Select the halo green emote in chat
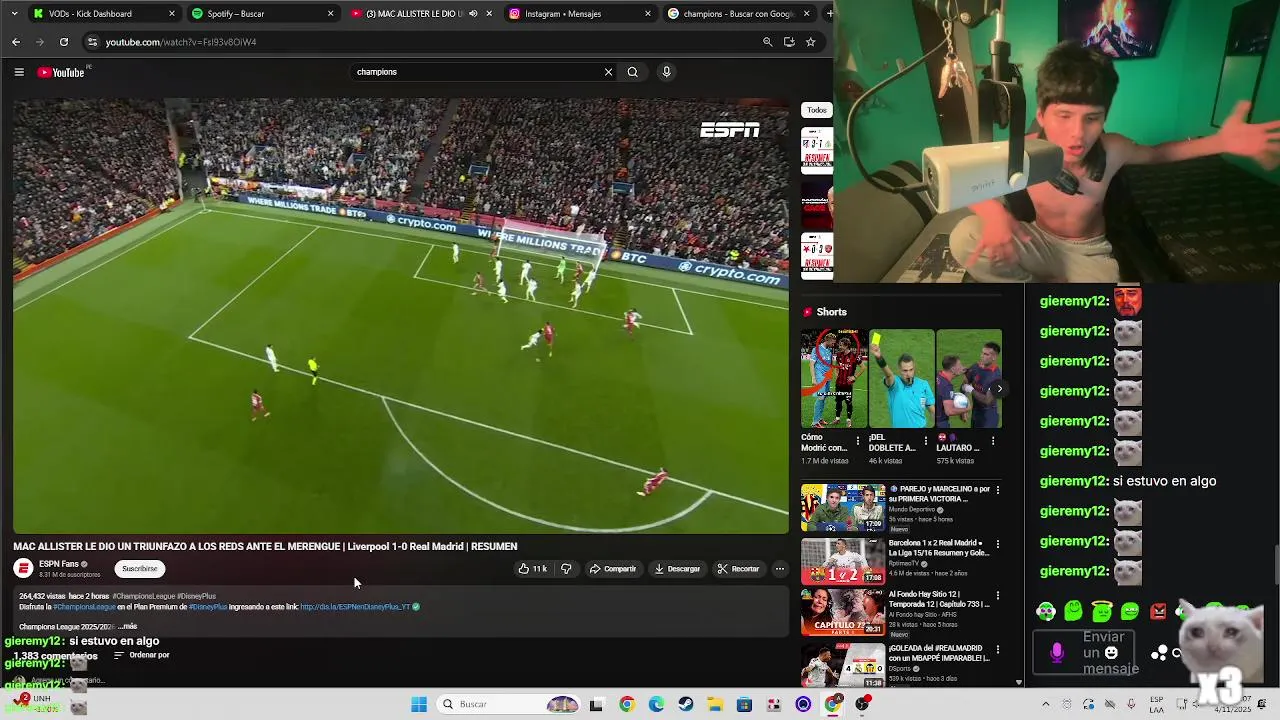Image resolution: width=1280 pixels, height=720 pixels. click(x=1102, y=611)
